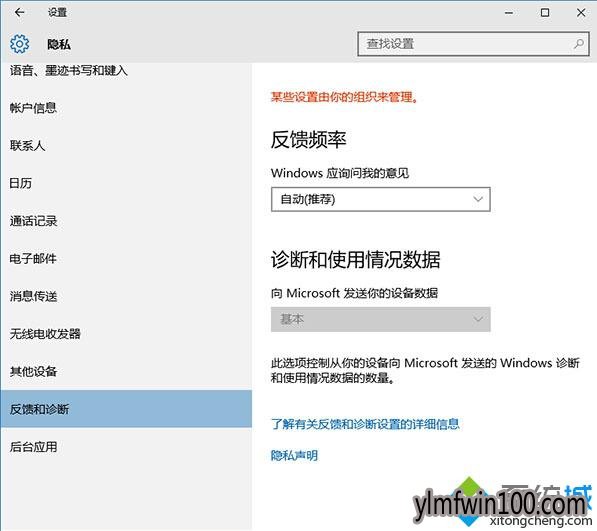Select 语音、墨迹书写和键入 in sidebar

69,70
